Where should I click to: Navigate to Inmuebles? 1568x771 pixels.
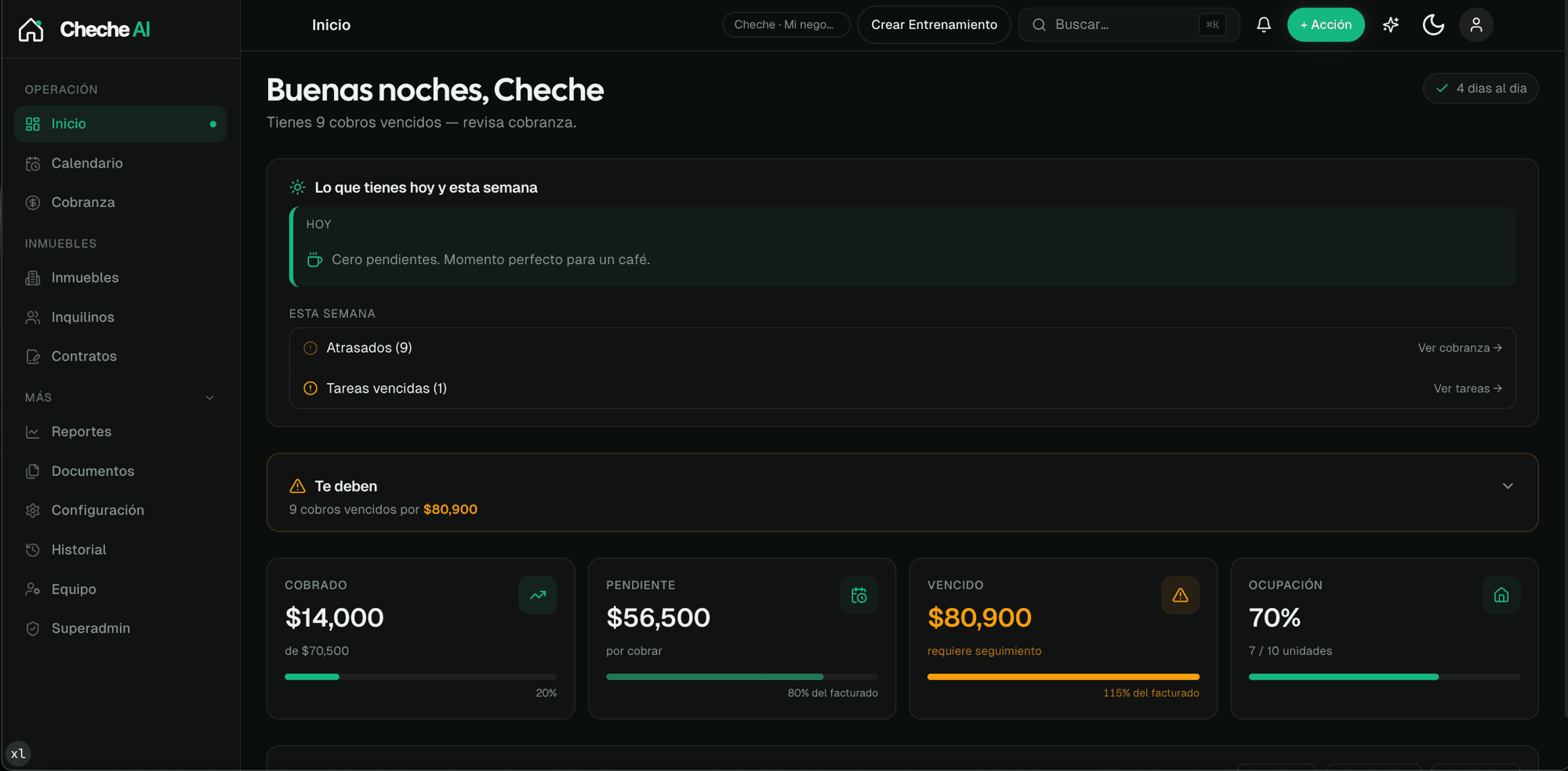(120, 278)
